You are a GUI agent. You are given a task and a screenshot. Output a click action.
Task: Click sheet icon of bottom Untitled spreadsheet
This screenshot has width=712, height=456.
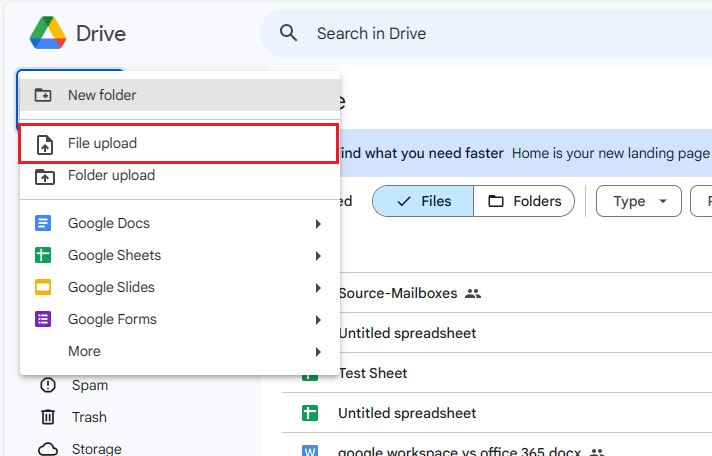pyautogui.click(x=310, y=413)
